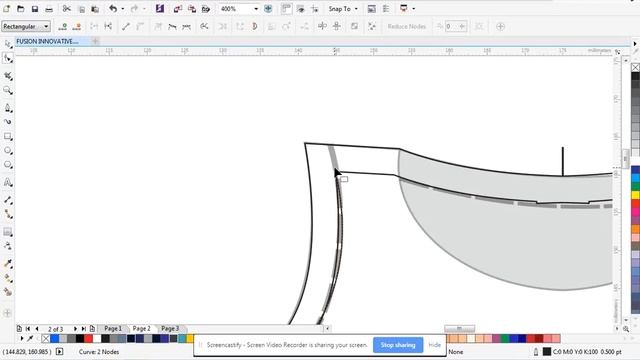Select the Freehand tool

point(8,108)
